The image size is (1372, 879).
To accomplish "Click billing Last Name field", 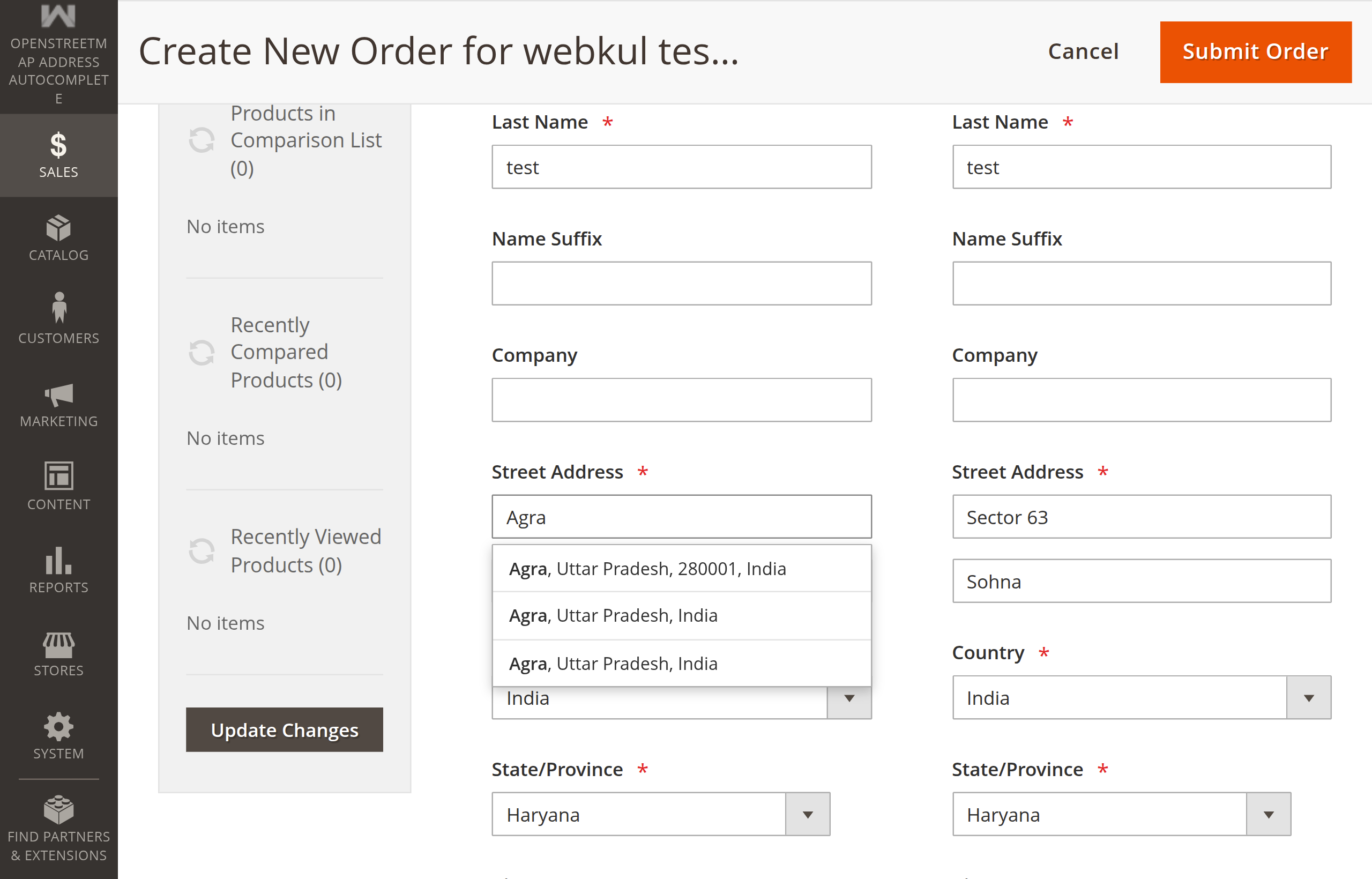I will (681, 167).
